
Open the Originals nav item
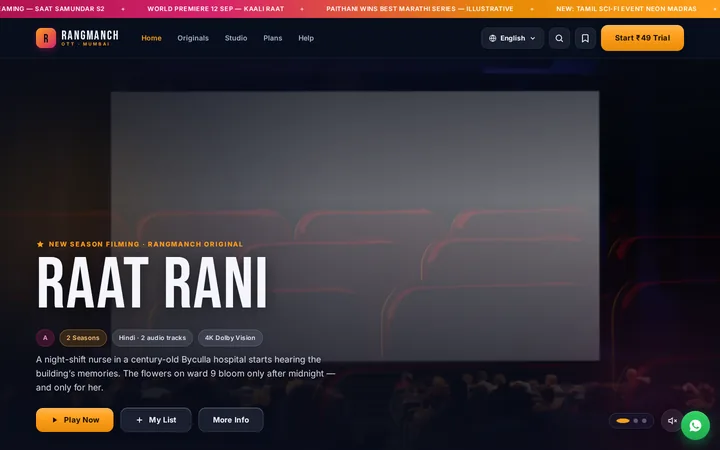coord(193,38)
